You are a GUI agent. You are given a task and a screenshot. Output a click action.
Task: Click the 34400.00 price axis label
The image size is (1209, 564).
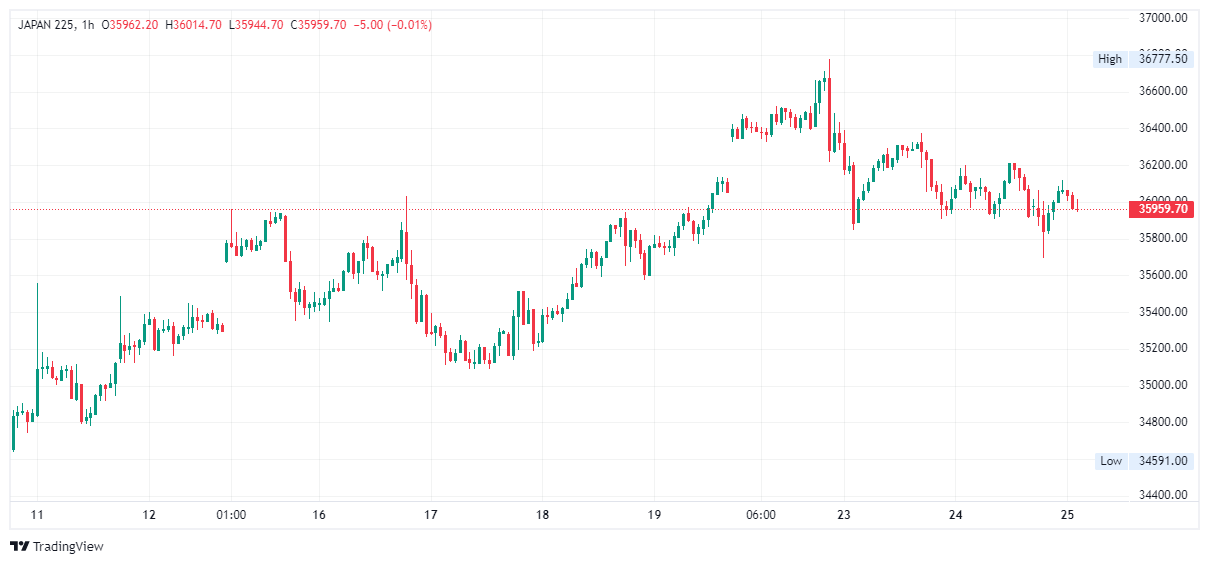tap(1163, 495)
